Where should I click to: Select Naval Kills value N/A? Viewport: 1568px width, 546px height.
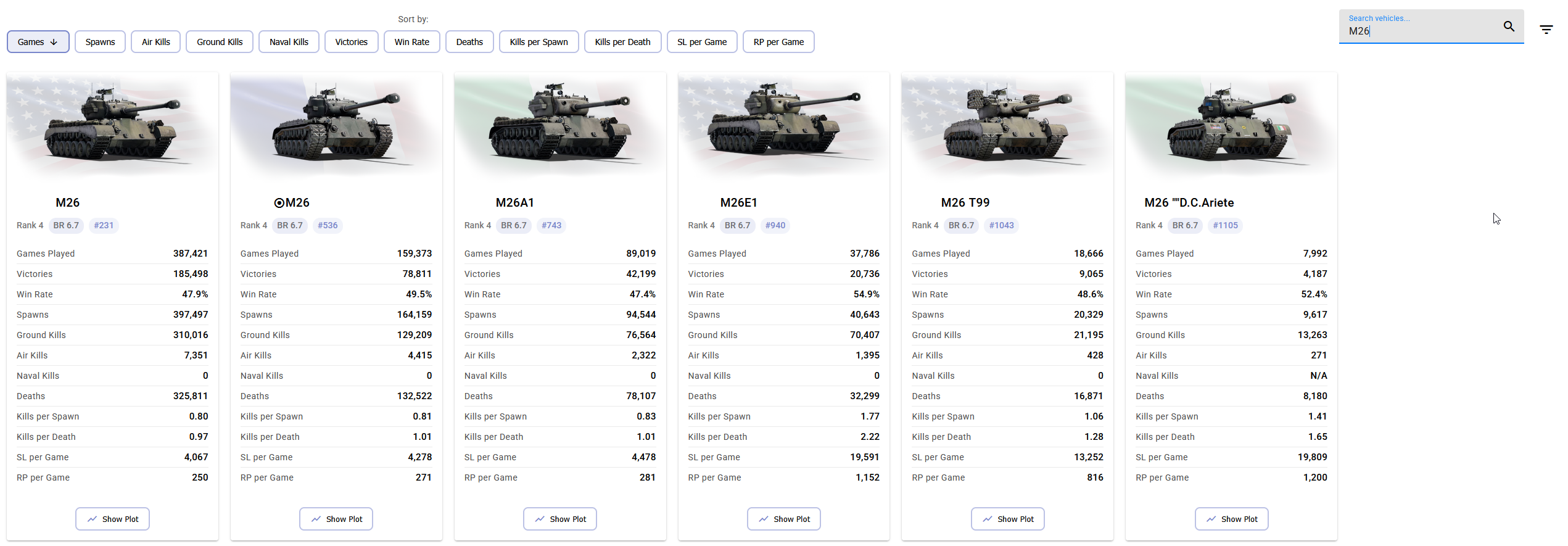[1319, 376]
